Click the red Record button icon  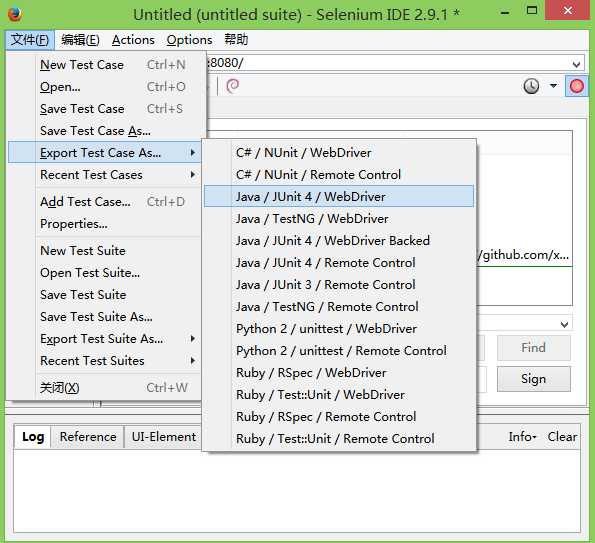(576, 87)
